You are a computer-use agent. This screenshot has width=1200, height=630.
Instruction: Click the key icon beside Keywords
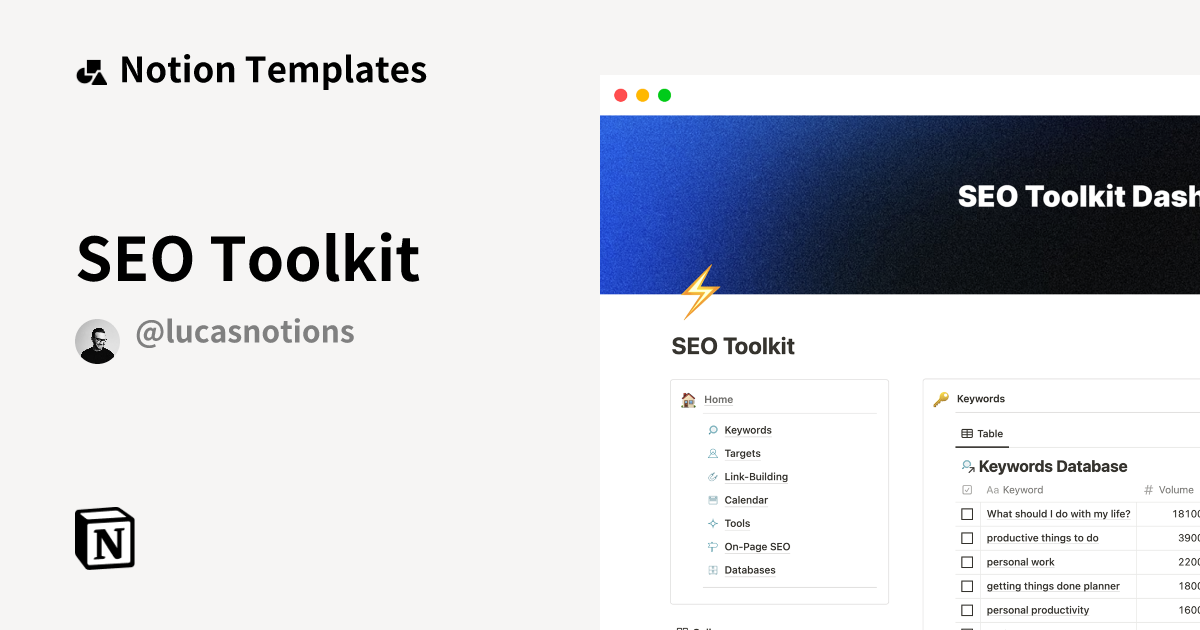(940, 399)
